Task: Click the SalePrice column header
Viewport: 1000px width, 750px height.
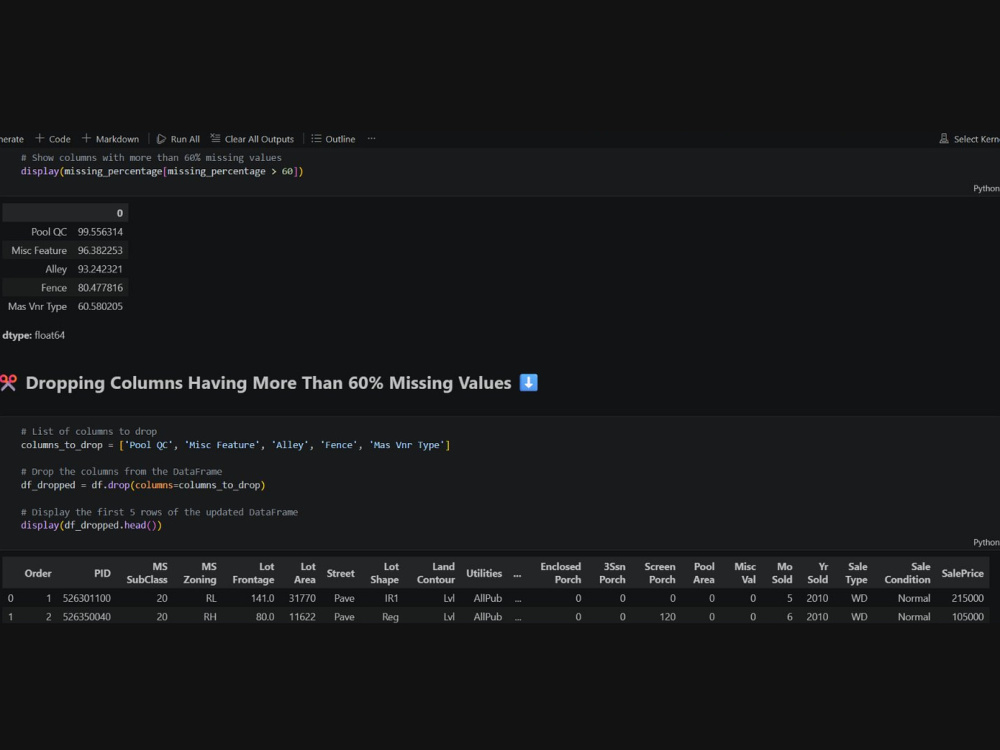Action: click(962, 573)
